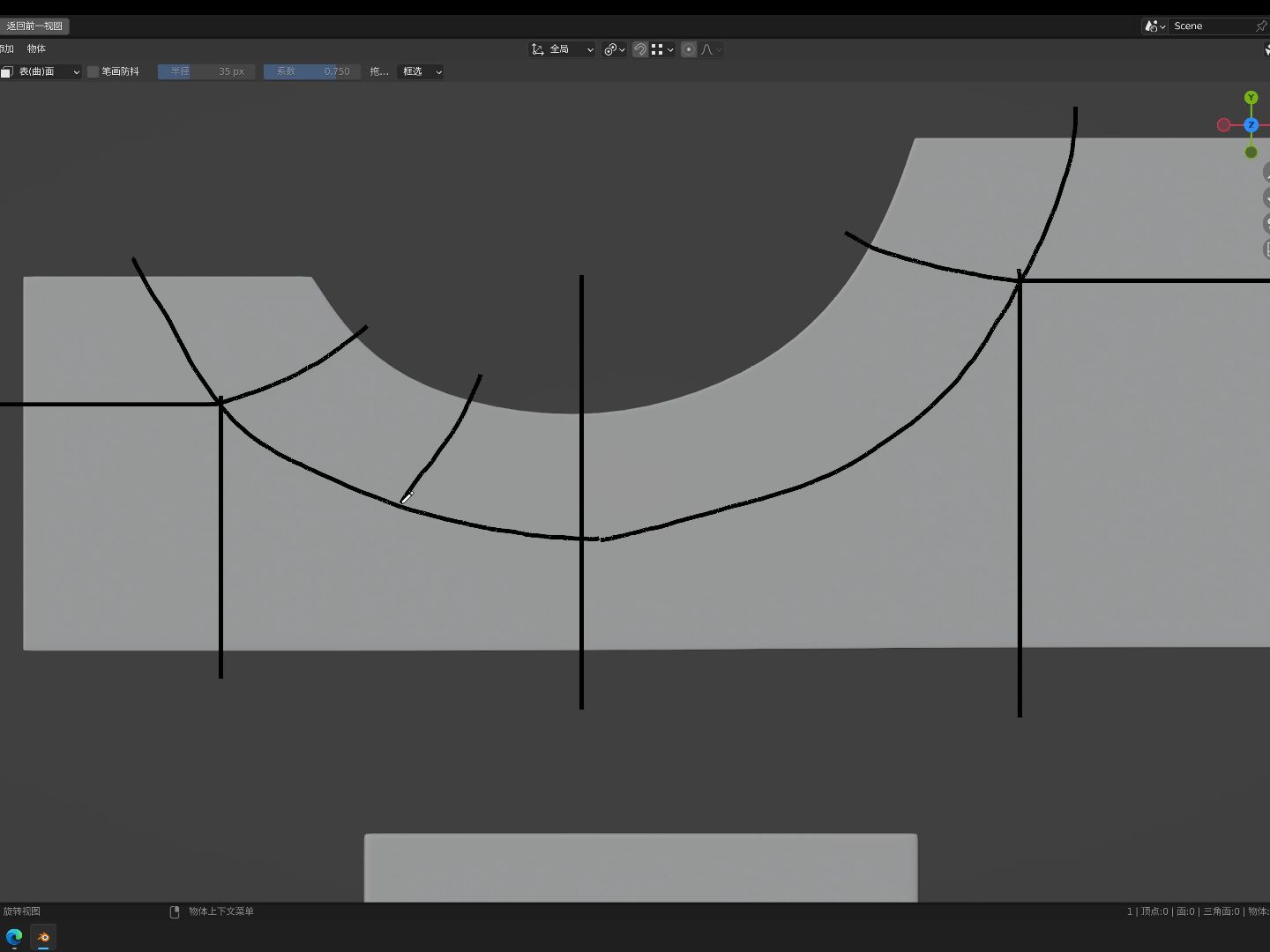The image size is (1270, 952).
Task: Click the 物体上下文菜单 status bar text
Action: tap(221, 911)
